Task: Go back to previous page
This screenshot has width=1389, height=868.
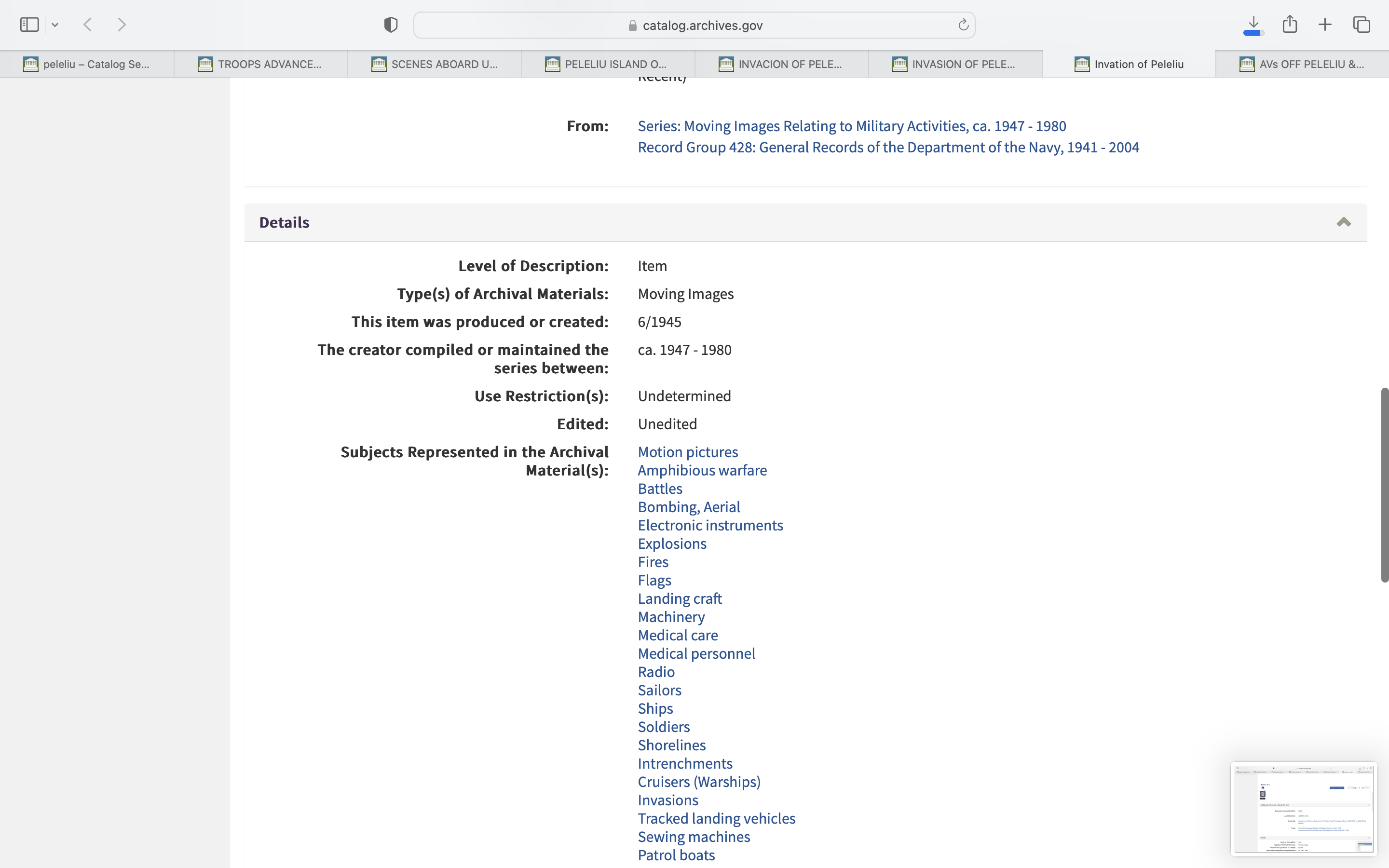Action: pos(88,25)
